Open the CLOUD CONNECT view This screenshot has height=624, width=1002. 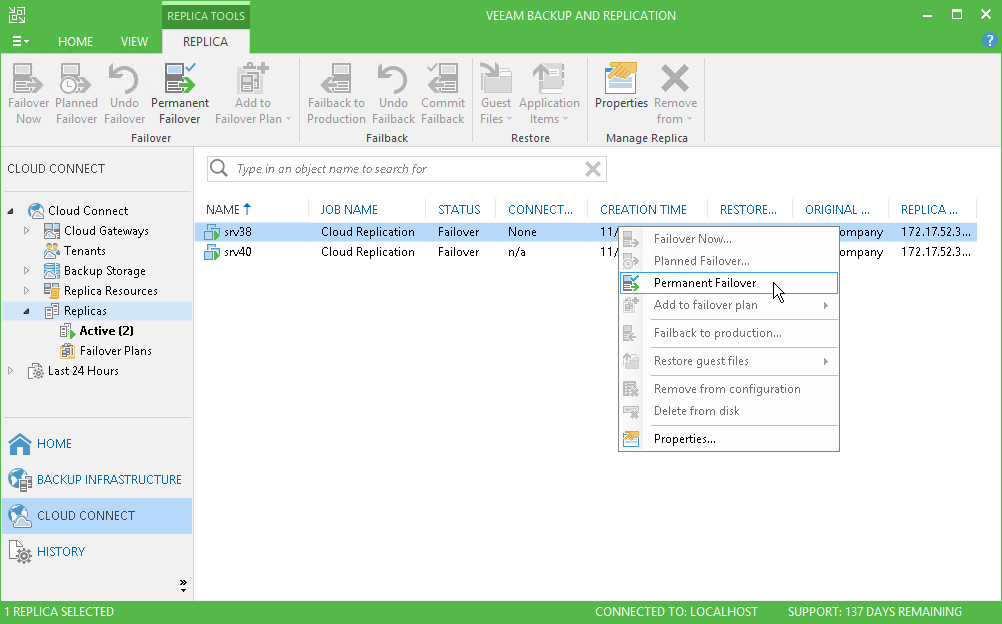(x=97, y=516)
